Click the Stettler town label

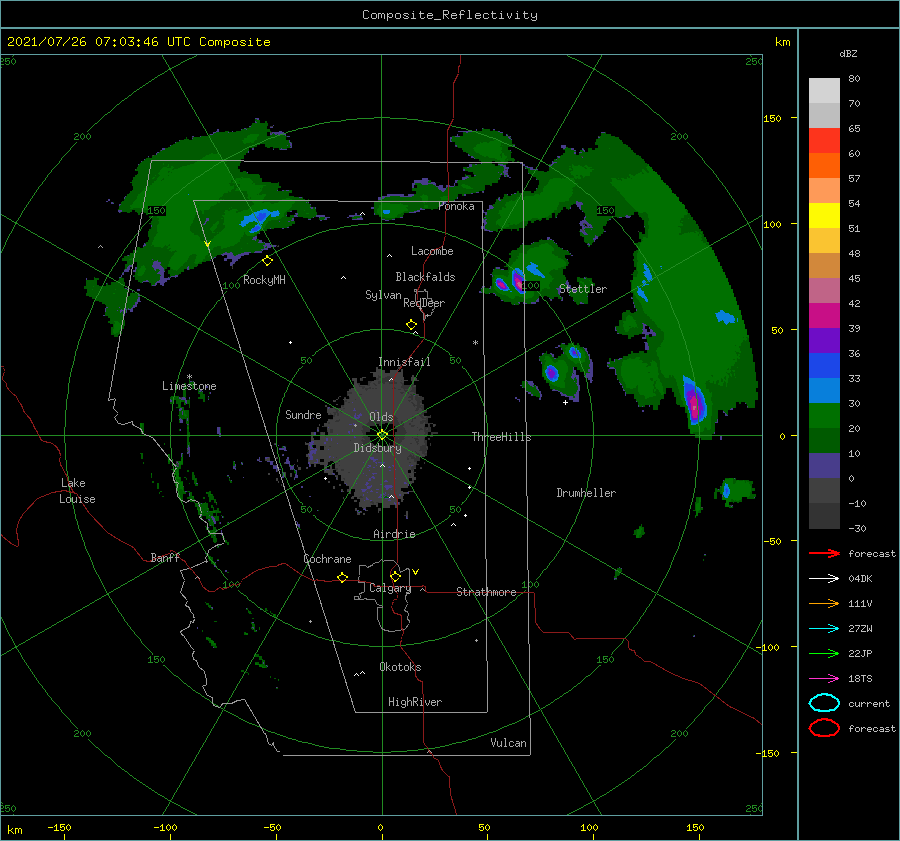583,289
